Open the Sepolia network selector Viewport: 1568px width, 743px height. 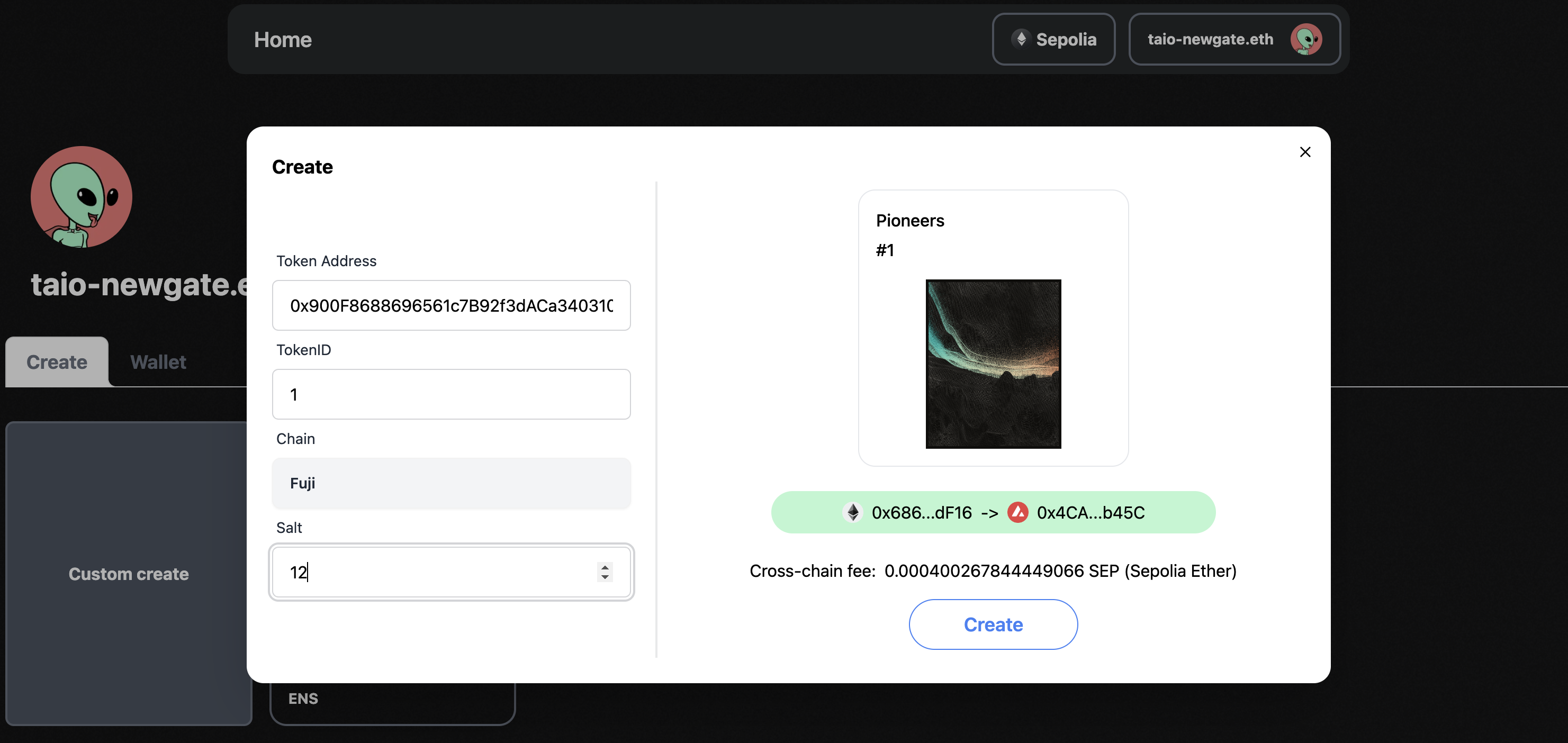[x=1053, y=40]
